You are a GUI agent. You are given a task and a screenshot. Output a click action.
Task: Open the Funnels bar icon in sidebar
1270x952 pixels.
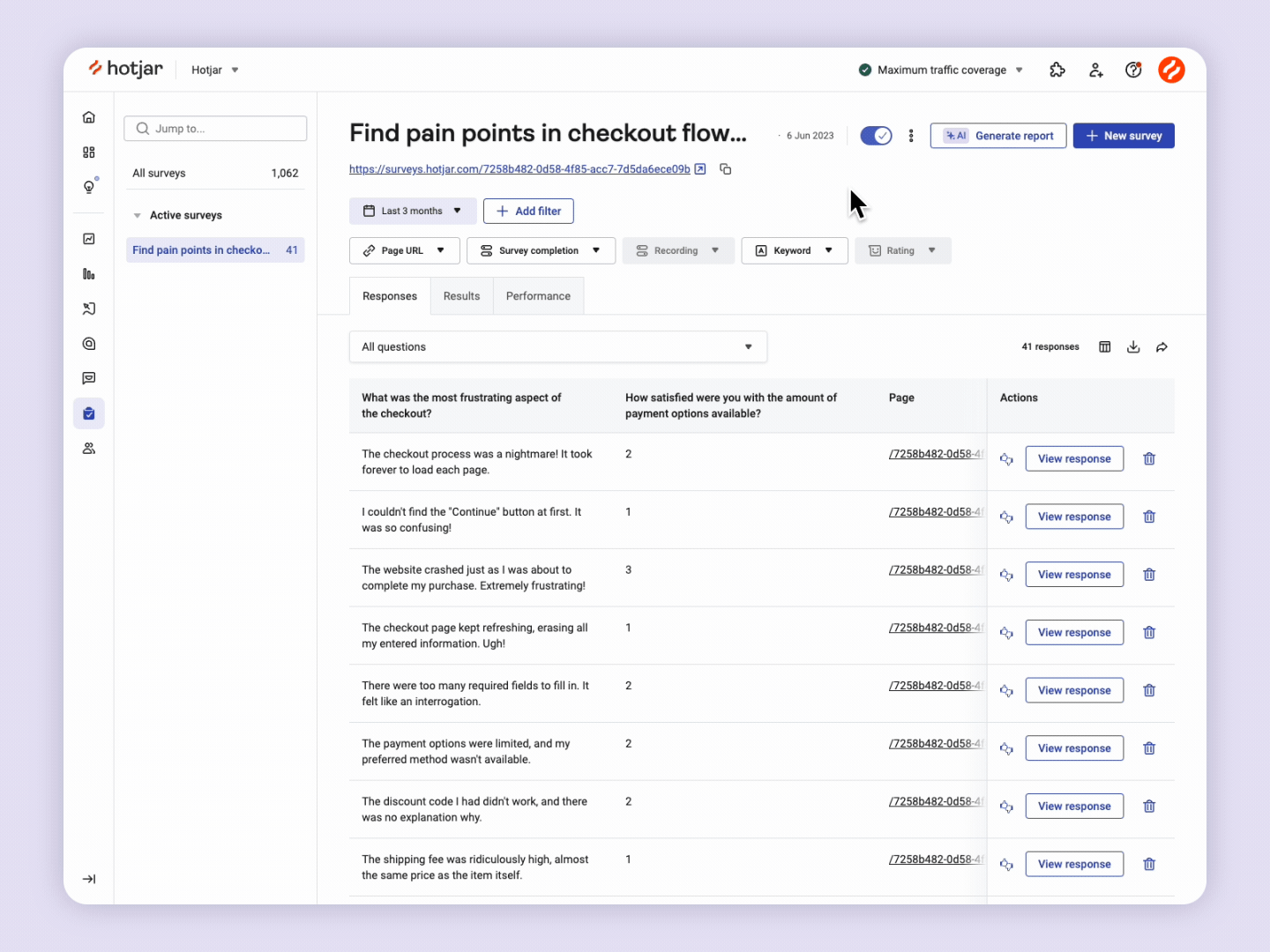pos(89,274)
